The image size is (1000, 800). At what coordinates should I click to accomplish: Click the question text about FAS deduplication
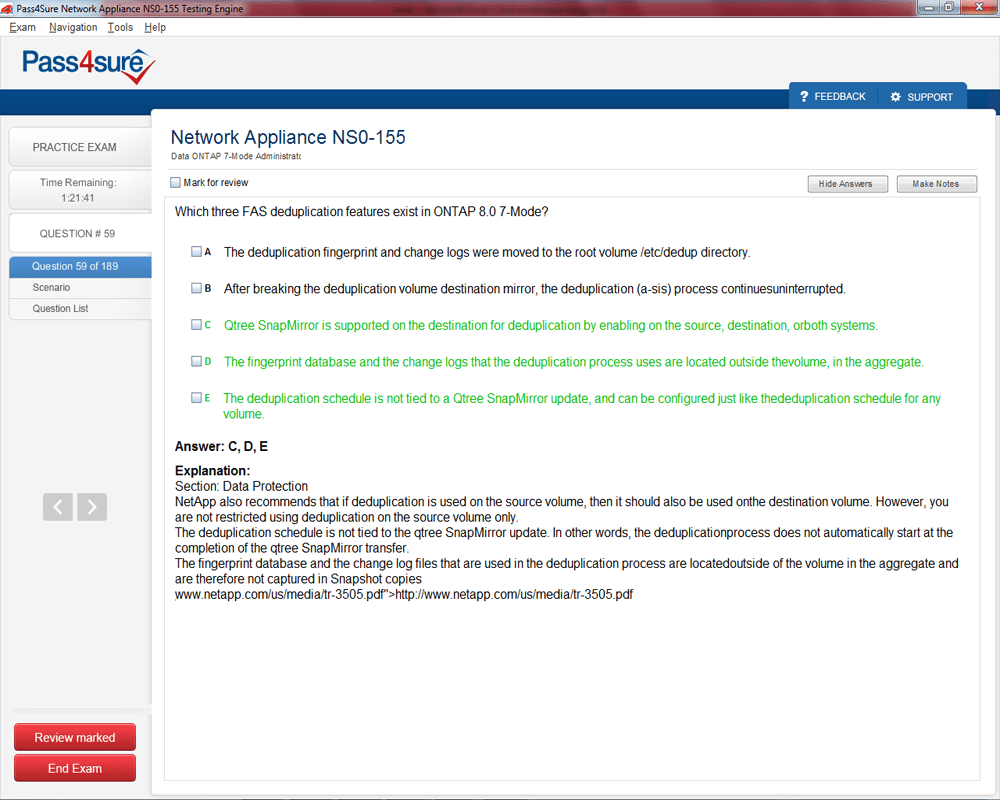362,212
